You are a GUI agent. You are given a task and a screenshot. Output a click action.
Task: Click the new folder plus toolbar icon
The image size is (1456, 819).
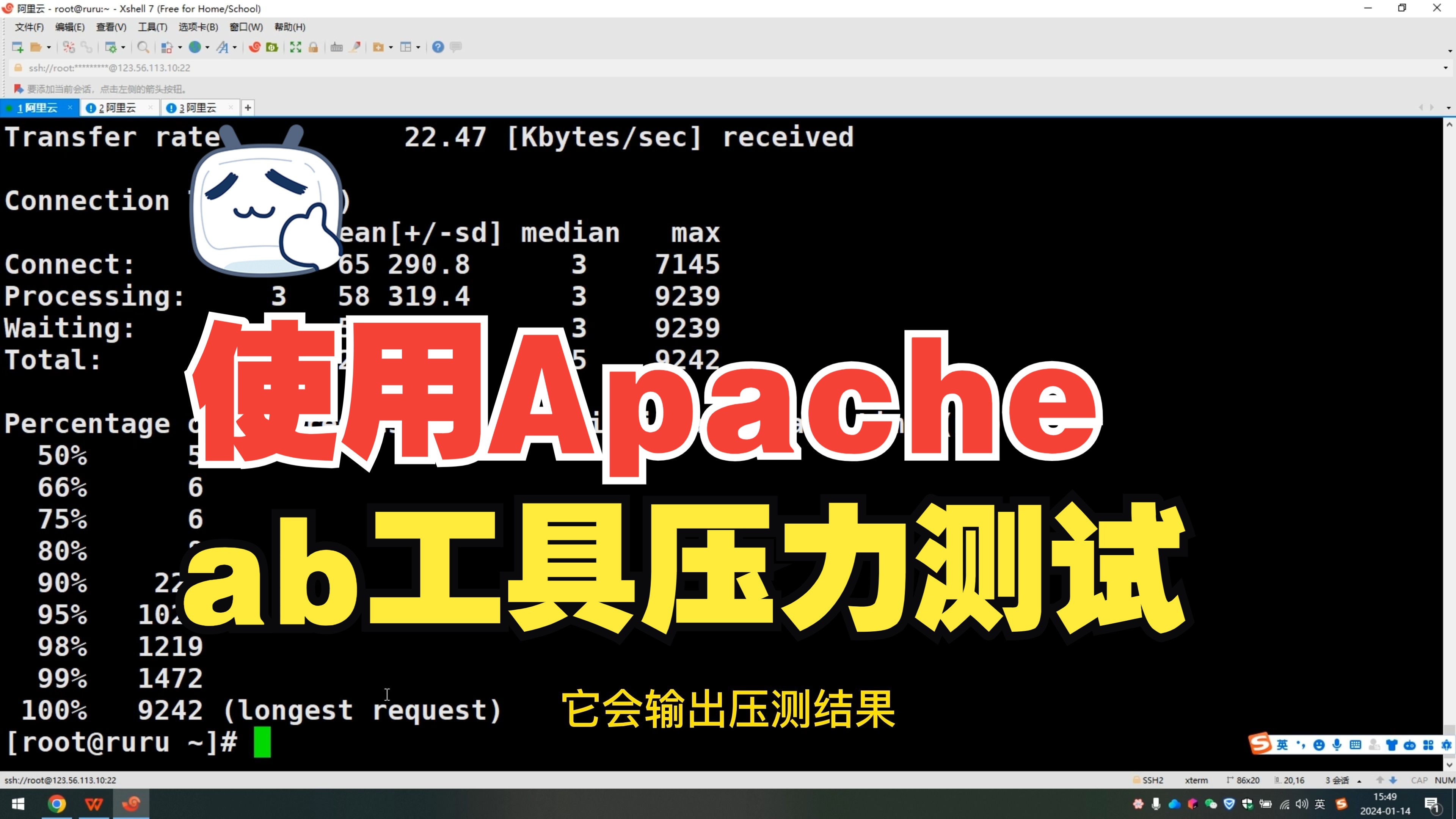379,47
